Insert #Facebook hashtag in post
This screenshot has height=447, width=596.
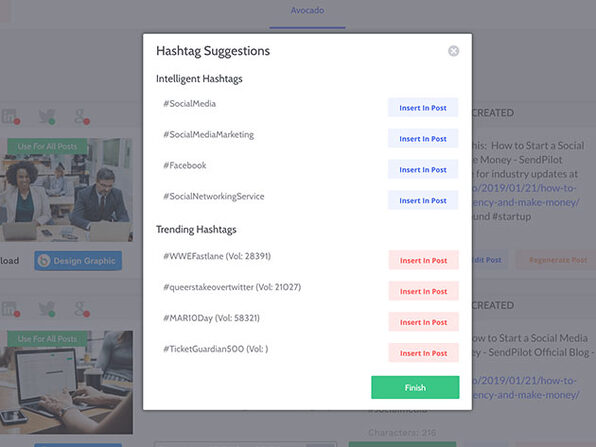pos(423,170)
